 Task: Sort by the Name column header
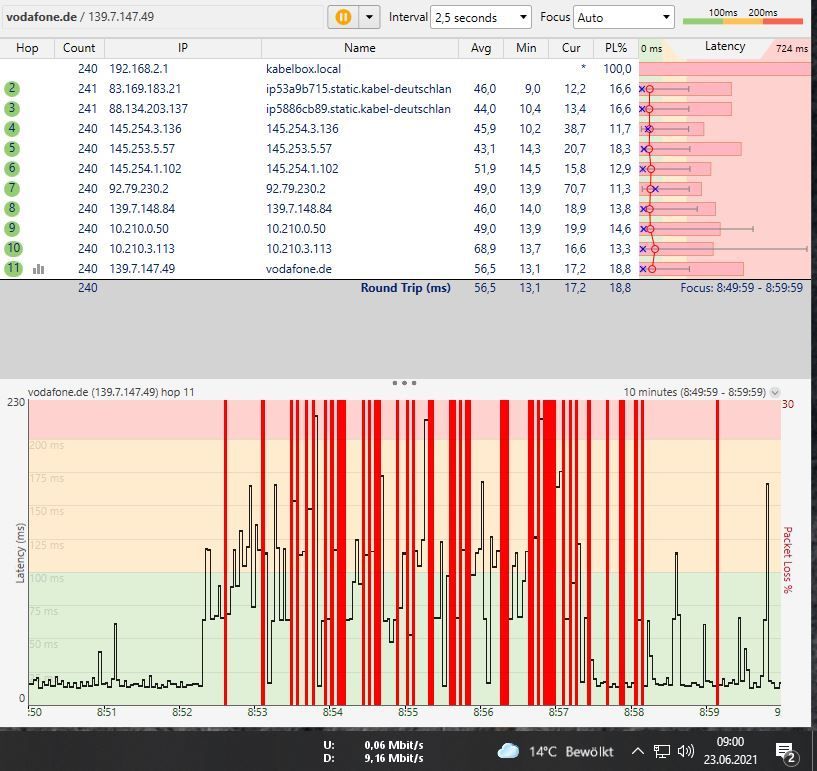tap(360, 48)
